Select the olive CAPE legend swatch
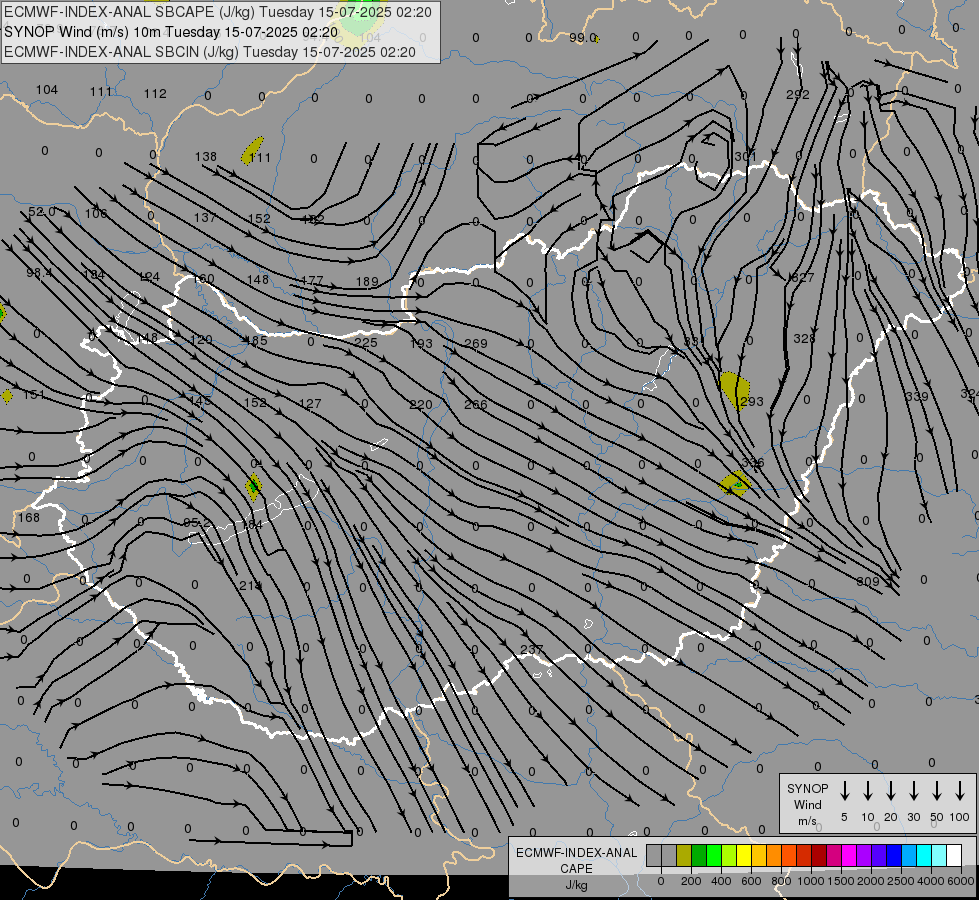The height and width of the screenshot is (900, 979). click(x=684, y=855)
